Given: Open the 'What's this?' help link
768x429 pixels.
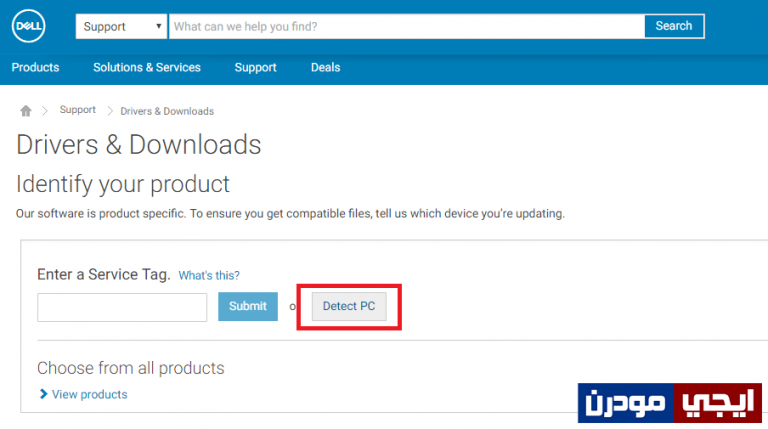Looking at the screenshot, I should [209, 275].
